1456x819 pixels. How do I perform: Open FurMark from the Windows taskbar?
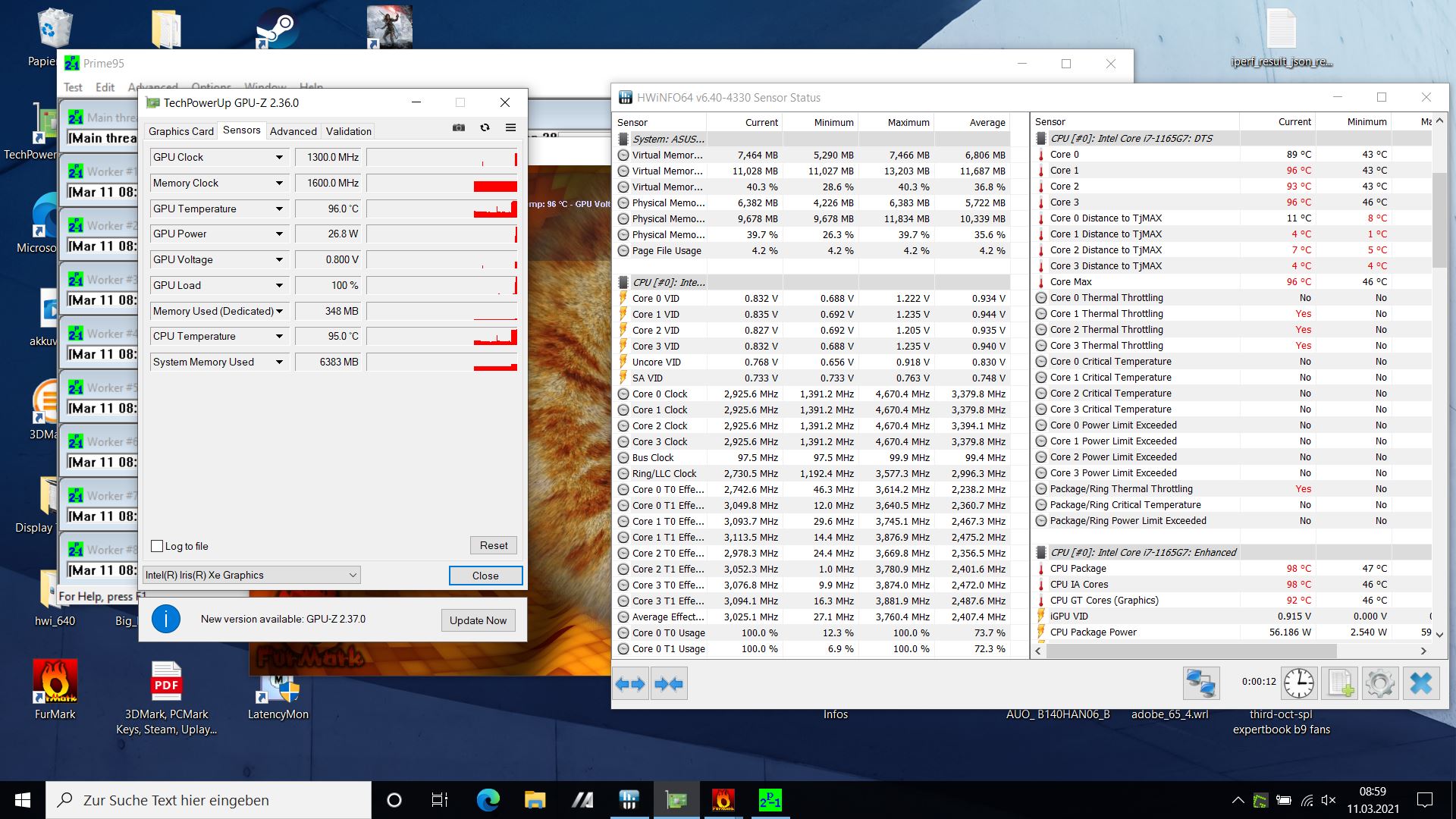point(723,800)
